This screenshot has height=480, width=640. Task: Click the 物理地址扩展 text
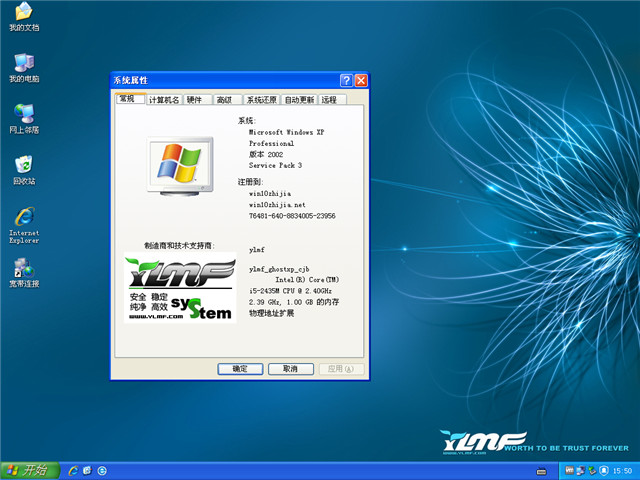point(271,313)
